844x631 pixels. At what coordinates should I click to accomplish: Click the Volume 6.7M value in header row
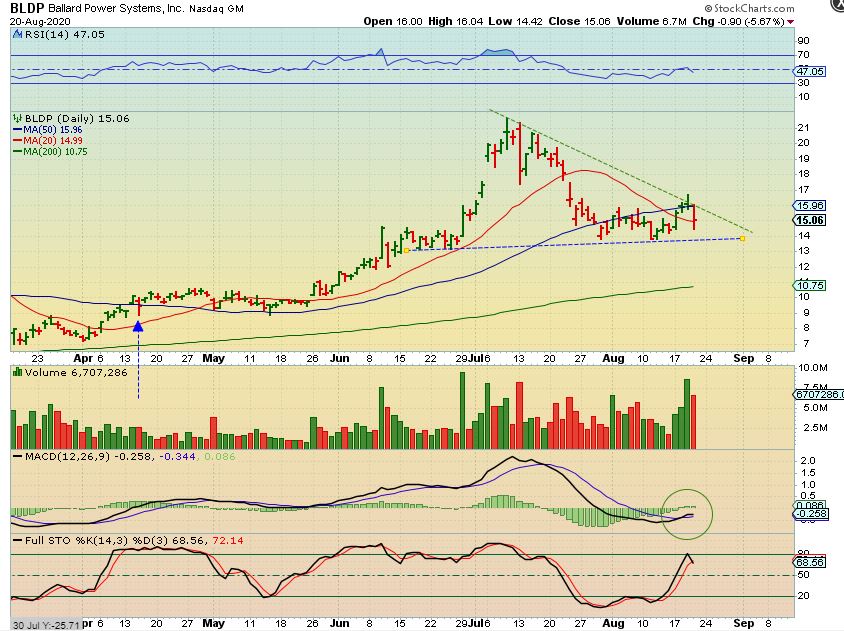651,22
